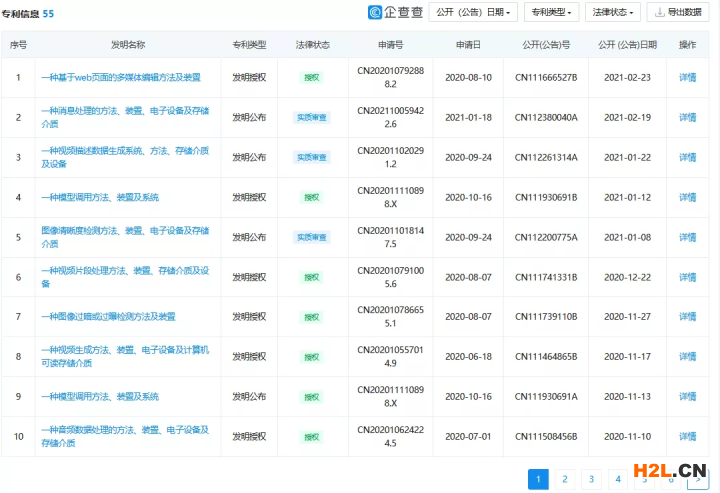Open the 公开(公告)日期 dropdown filter
720x493 pixels.
(x=473, y=12)
